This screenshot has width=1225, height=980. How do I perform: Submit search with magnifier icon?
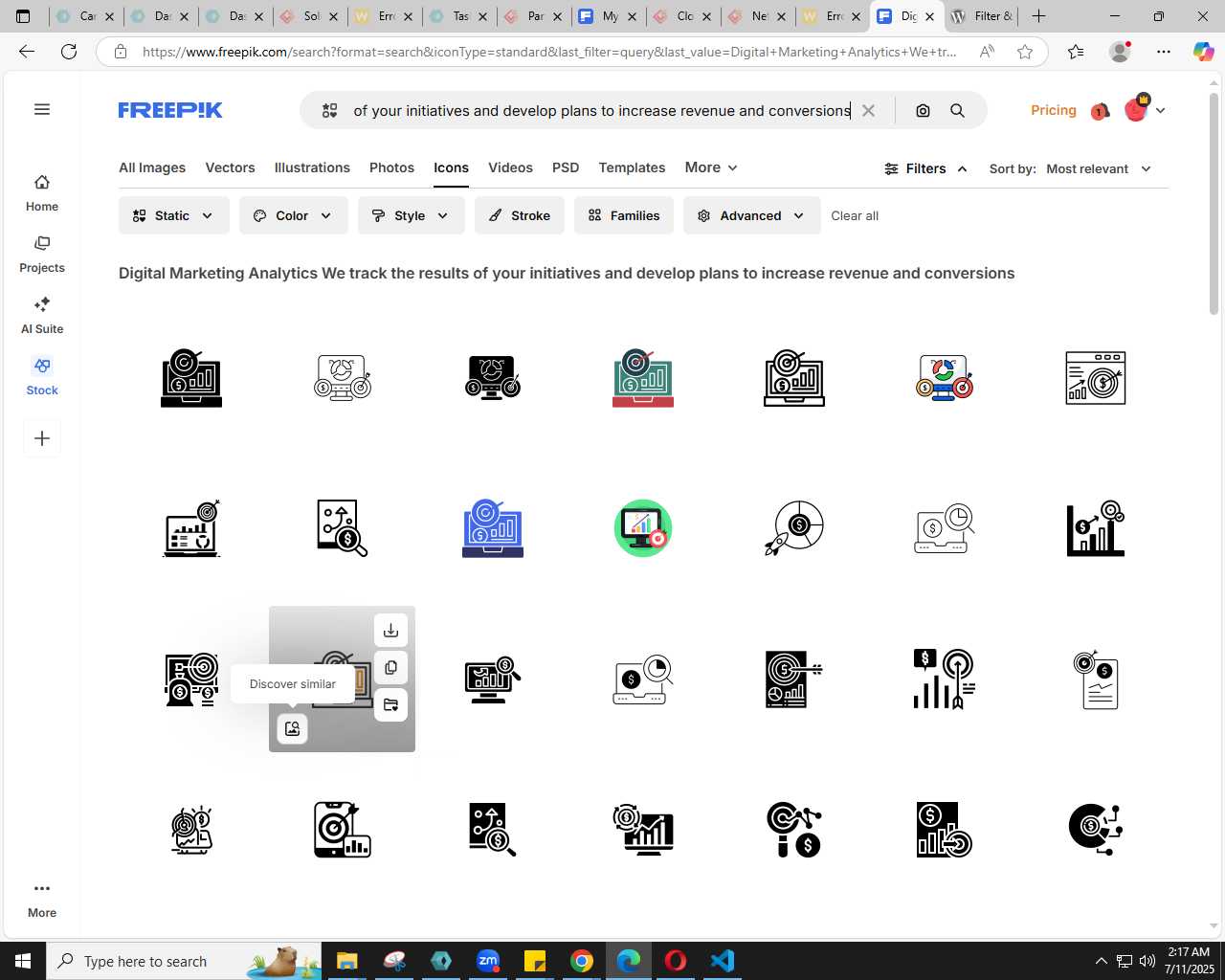pos(957,111)
